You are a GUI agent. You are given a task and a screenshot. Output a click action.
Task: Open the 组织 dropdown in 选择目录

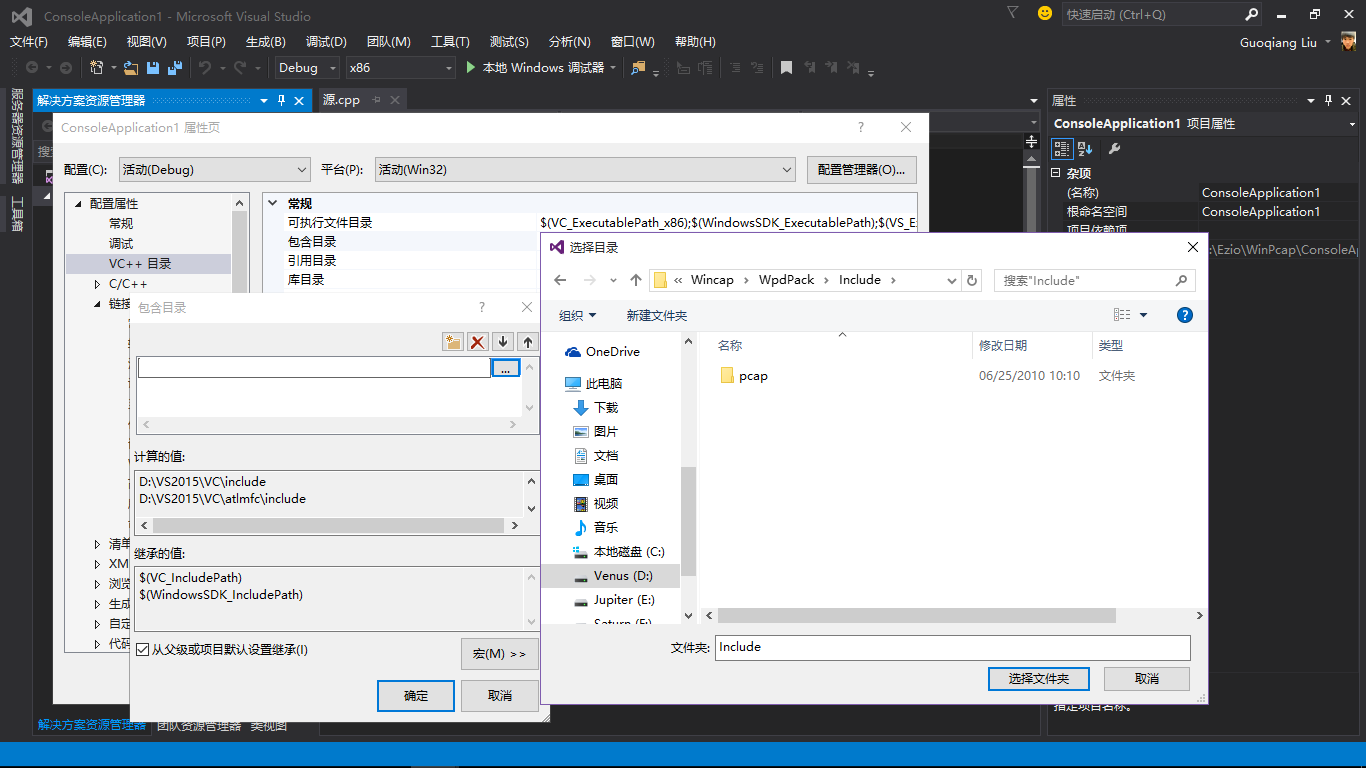coord(578,316)
